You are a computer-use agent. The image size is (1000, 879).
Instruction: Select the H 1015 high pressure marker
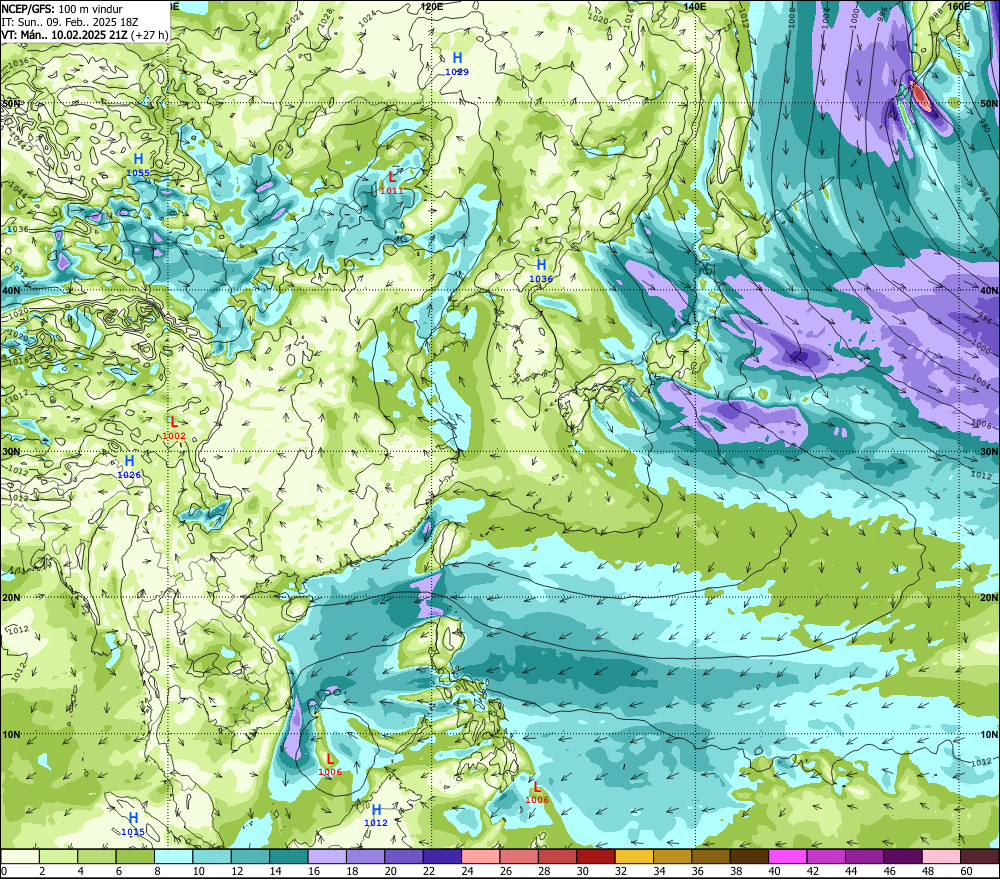pyautogui.click(x=133, y=824)
